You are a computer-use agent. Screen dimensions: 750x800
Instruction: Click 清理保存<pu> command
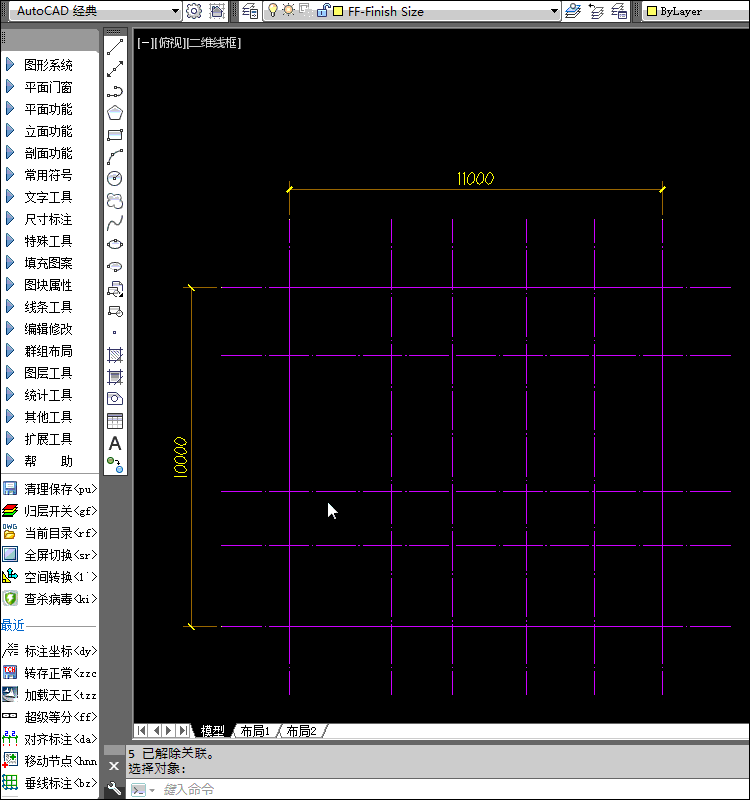pyautogui.click(x=49, y=489)
